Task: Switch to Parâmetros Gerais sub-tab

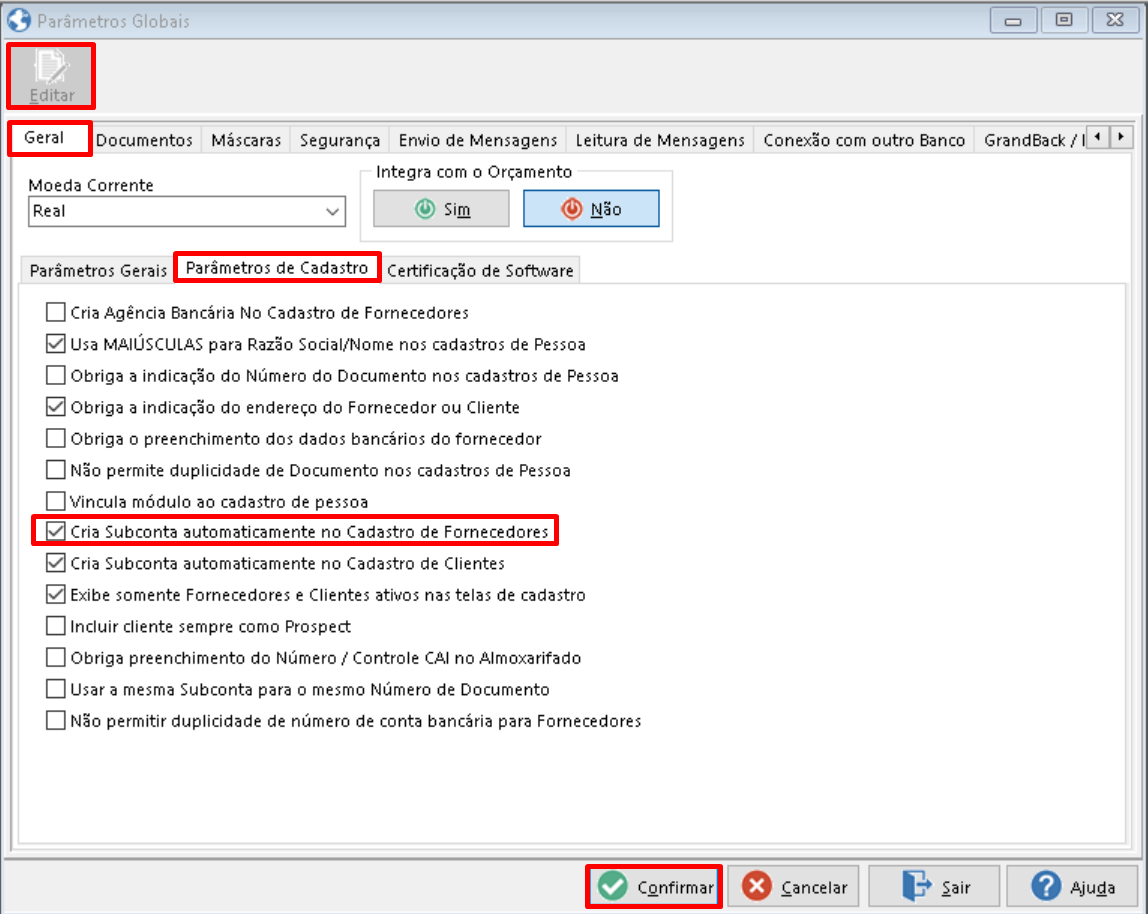Action: click(98, 270)
